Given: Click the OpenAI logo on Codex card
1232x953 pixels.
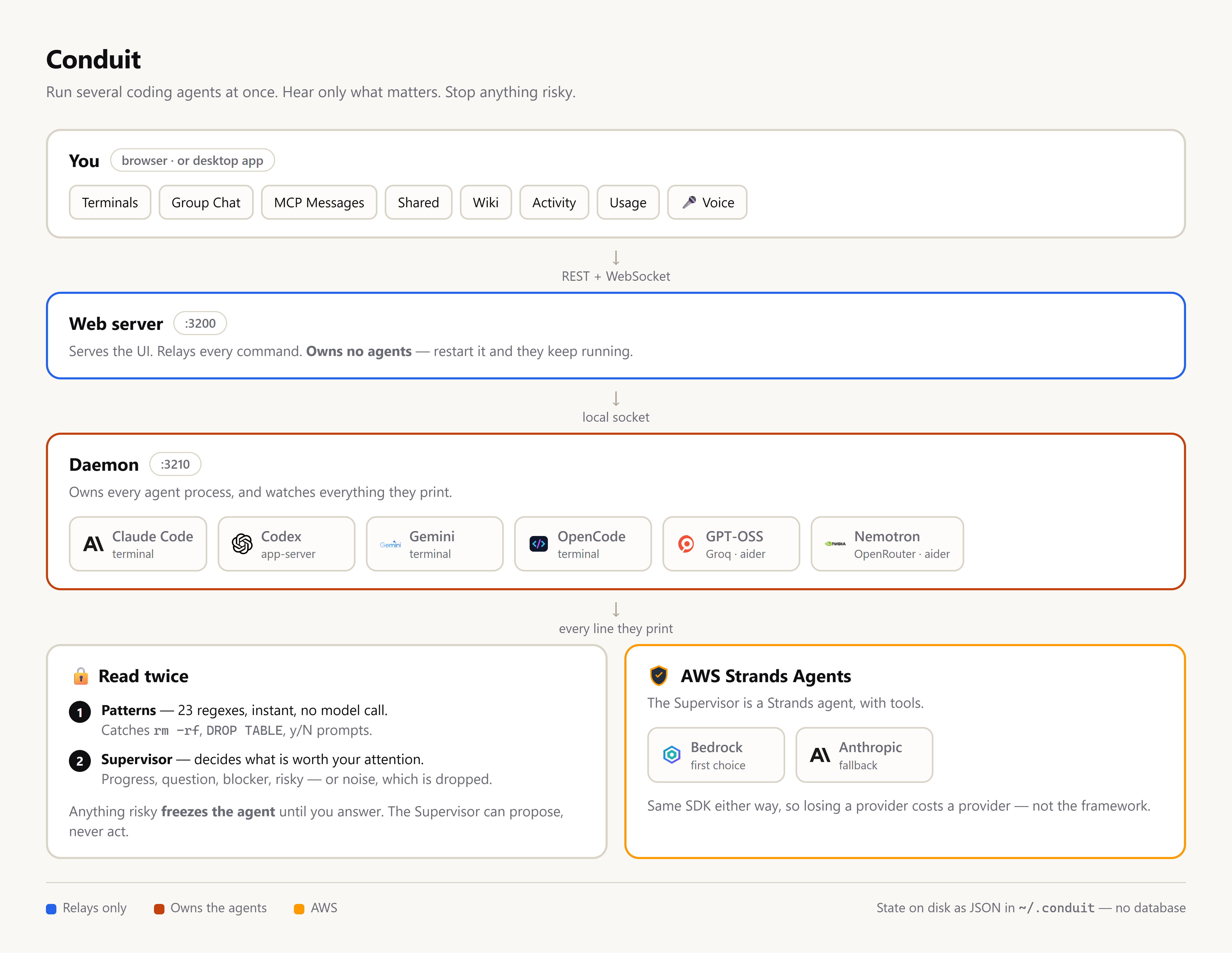Looking at the screenshot, I should [242, 544].
